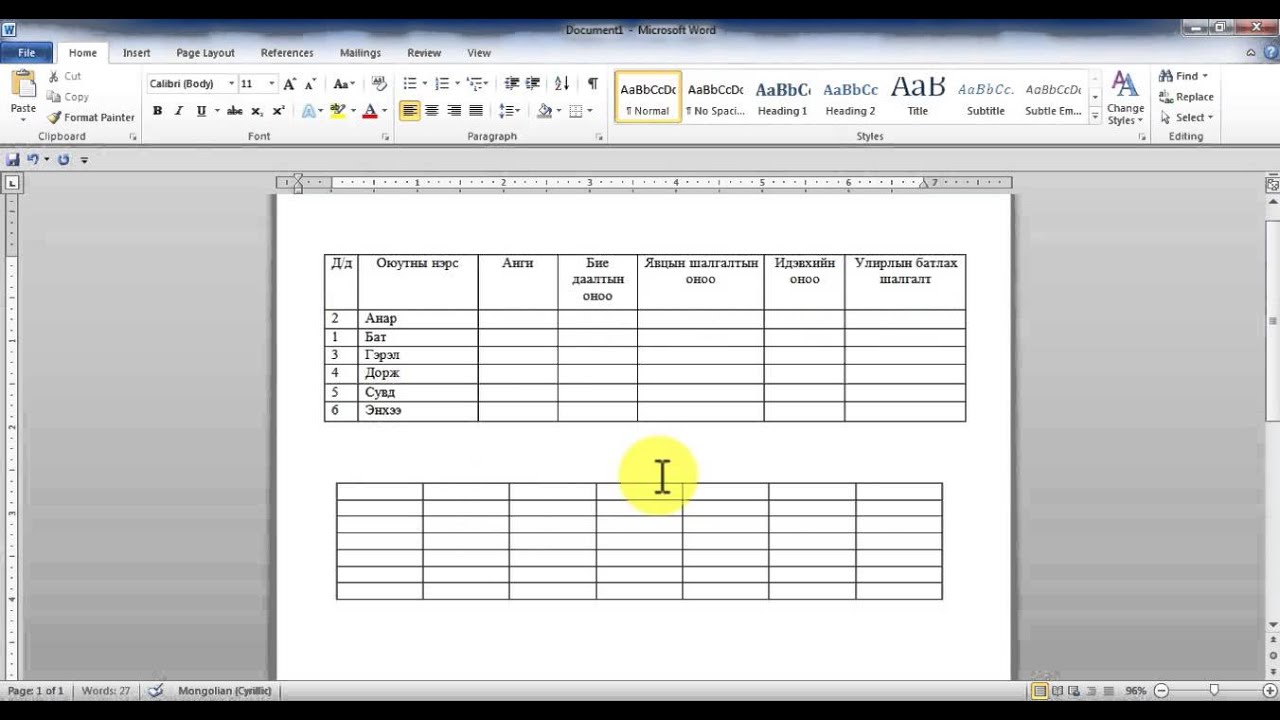Apply subscript formatting
1280x720 pixels.
pyautogui.click(x=257, y=111)
